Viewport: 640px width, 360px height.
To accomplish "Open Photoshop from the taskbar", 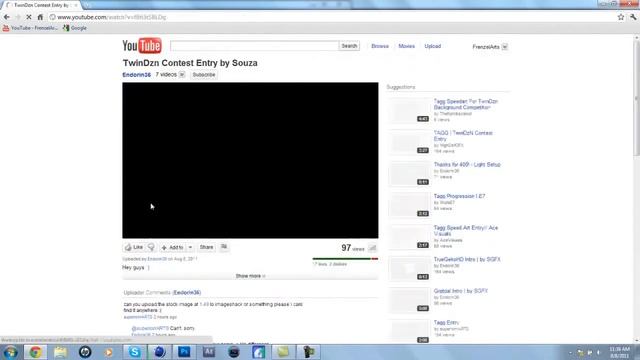I will click(184, 352).
